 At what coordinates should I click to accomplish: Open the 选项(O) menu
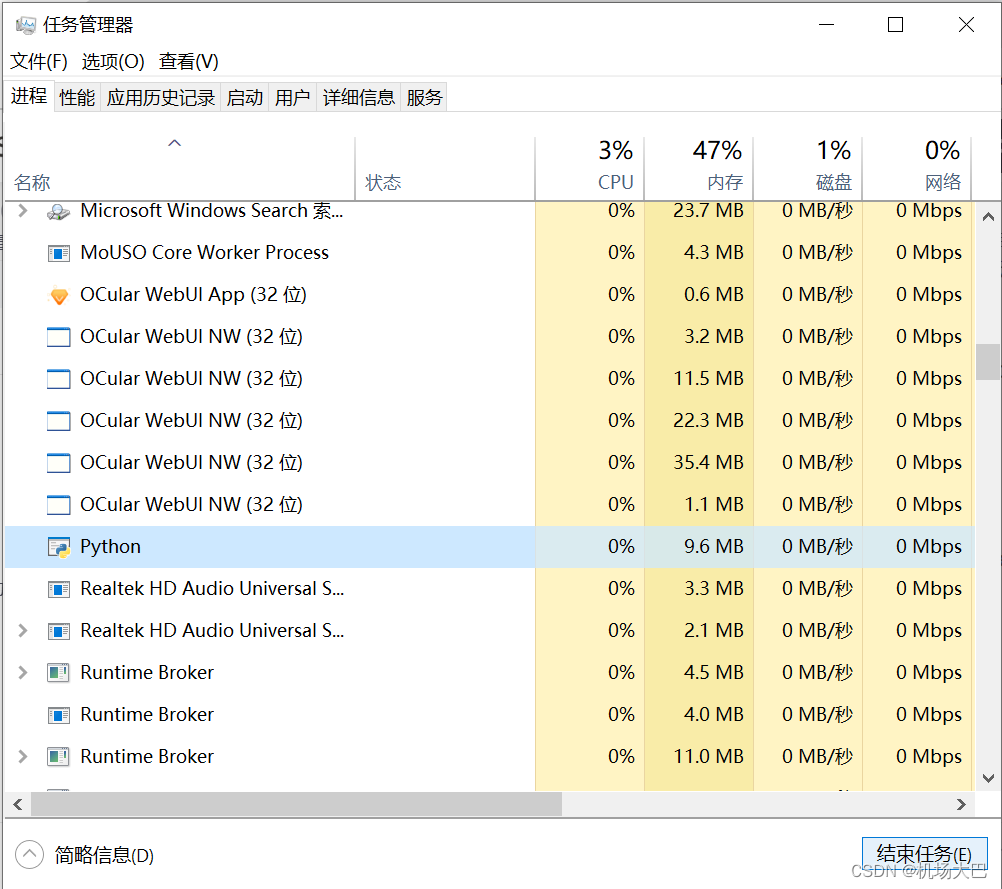[113, 62]
